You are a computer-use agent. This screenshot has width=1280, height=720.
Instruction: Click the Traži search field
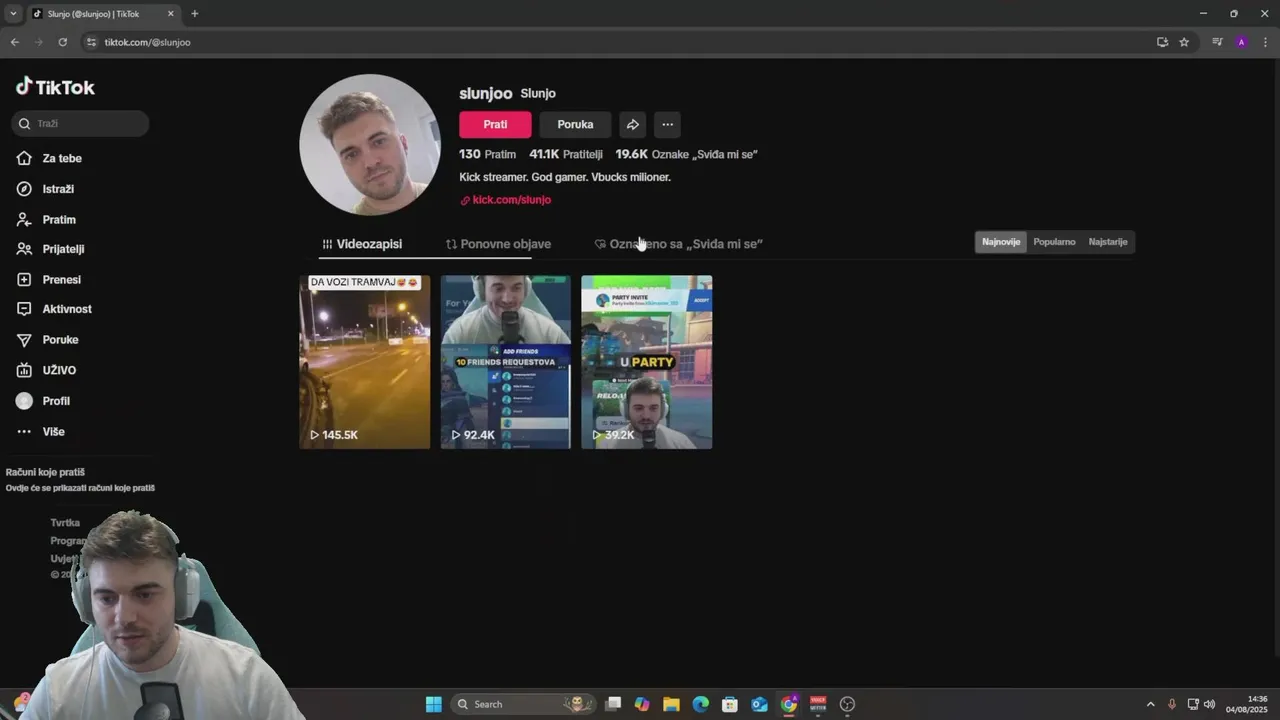pos(81,124)
